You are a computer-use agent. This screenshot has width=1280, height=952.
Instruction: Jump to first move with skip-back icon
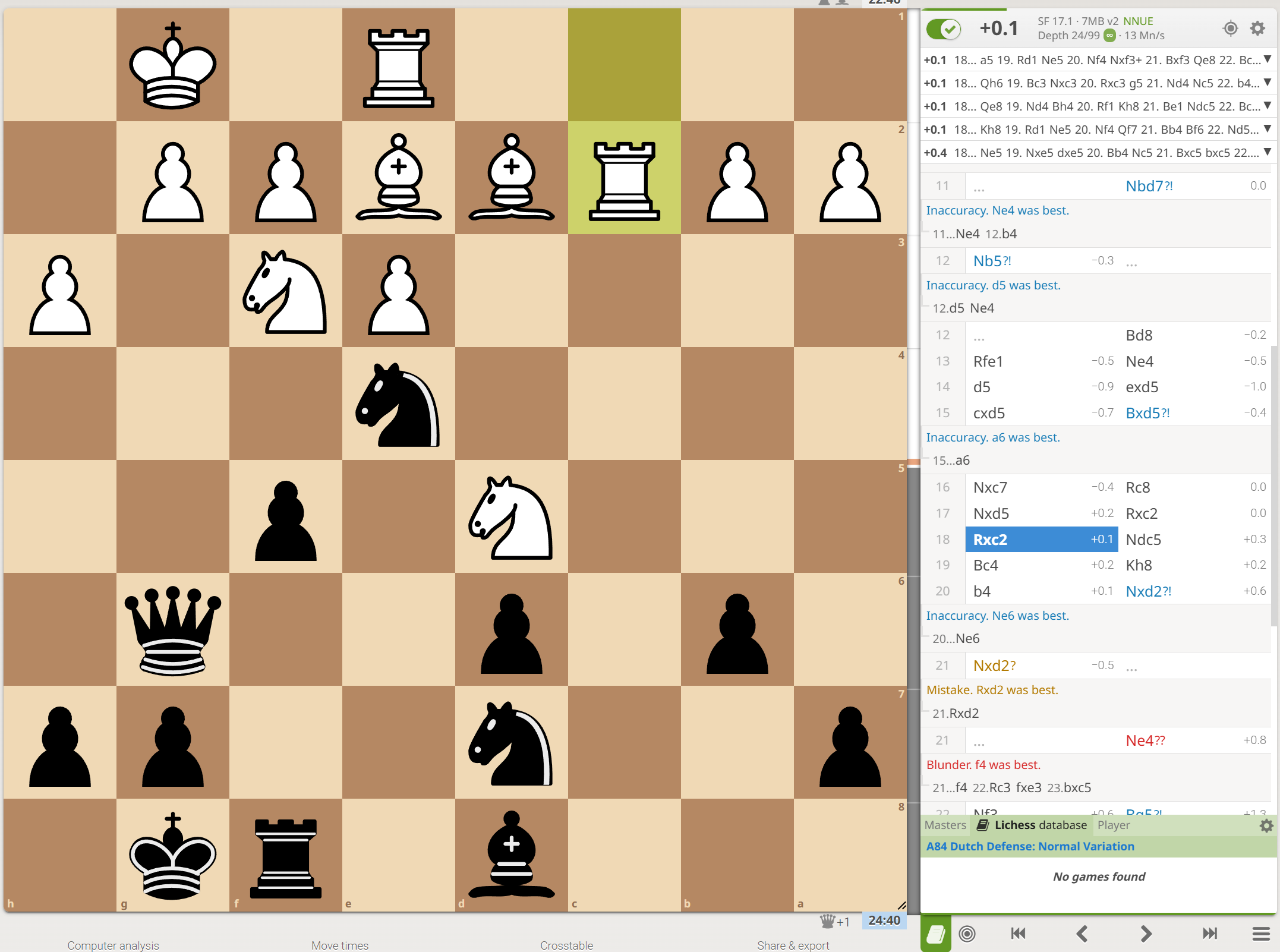tap(1018, 934)
